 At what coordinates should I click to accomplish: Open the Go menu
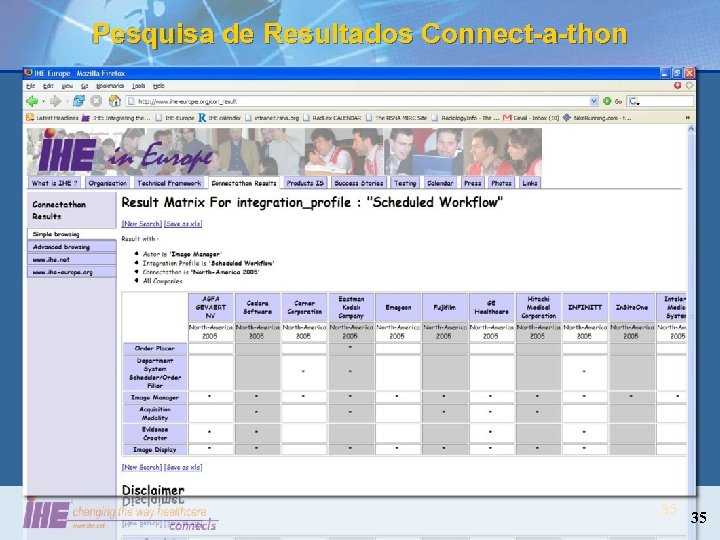(x=84, y=86)
